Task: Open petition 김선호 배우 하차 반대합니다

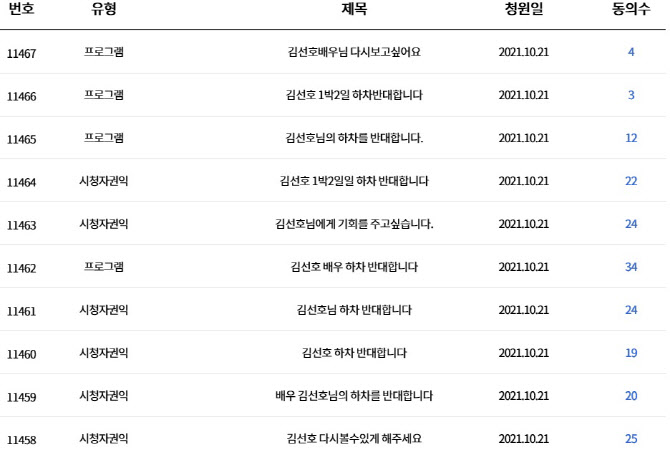Action: [354, 267]
